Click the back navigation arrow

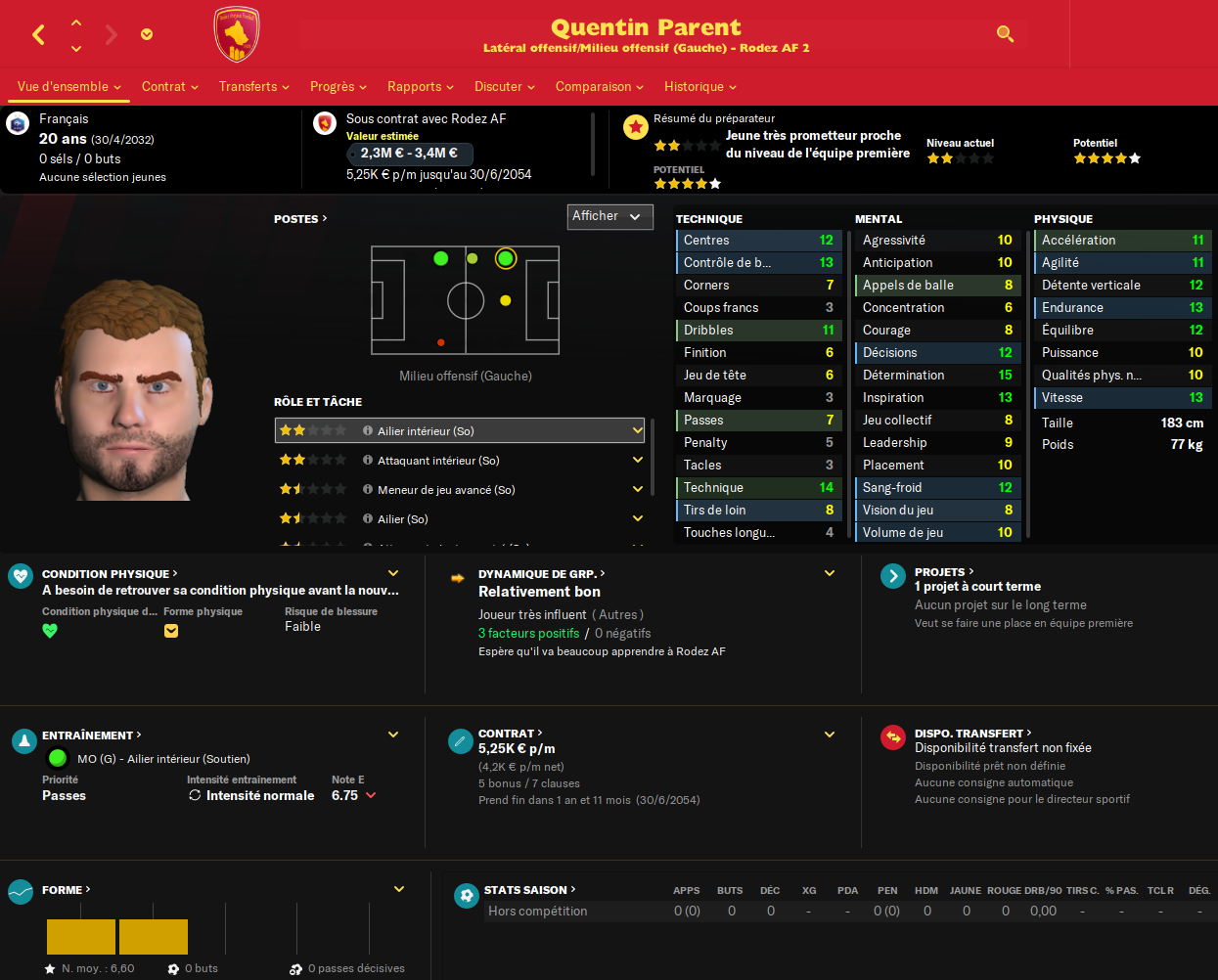click(x=39, y=35)
